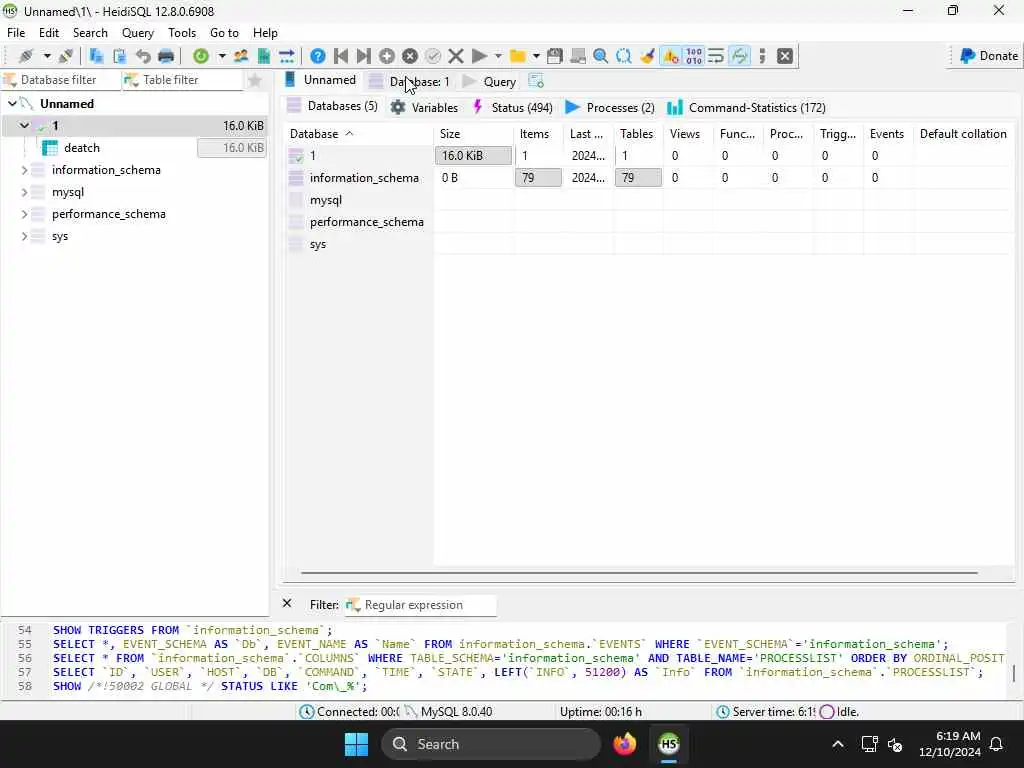Viewport: 1024px width, 768px height.
Task: Open the File menu
Action: 16,33
